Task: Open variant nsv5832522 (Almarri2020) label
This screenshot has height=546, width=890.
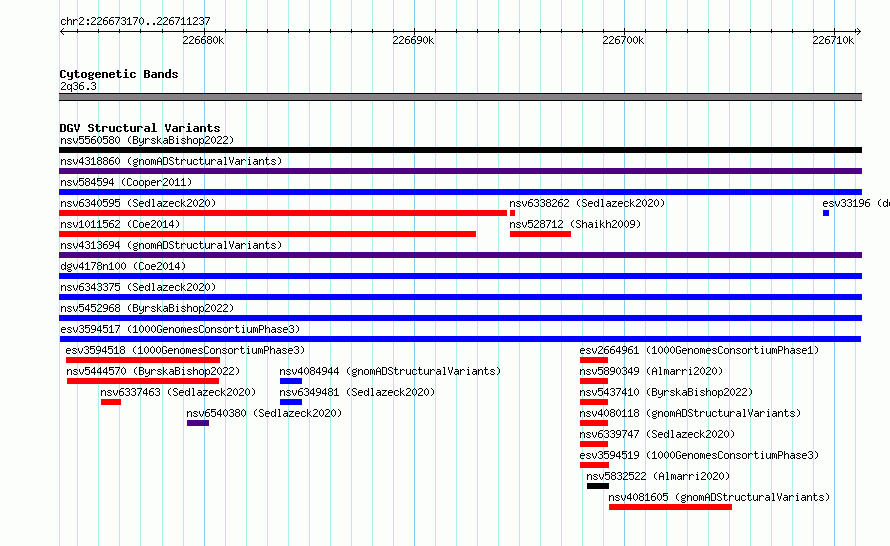Action: pos(658,476)
